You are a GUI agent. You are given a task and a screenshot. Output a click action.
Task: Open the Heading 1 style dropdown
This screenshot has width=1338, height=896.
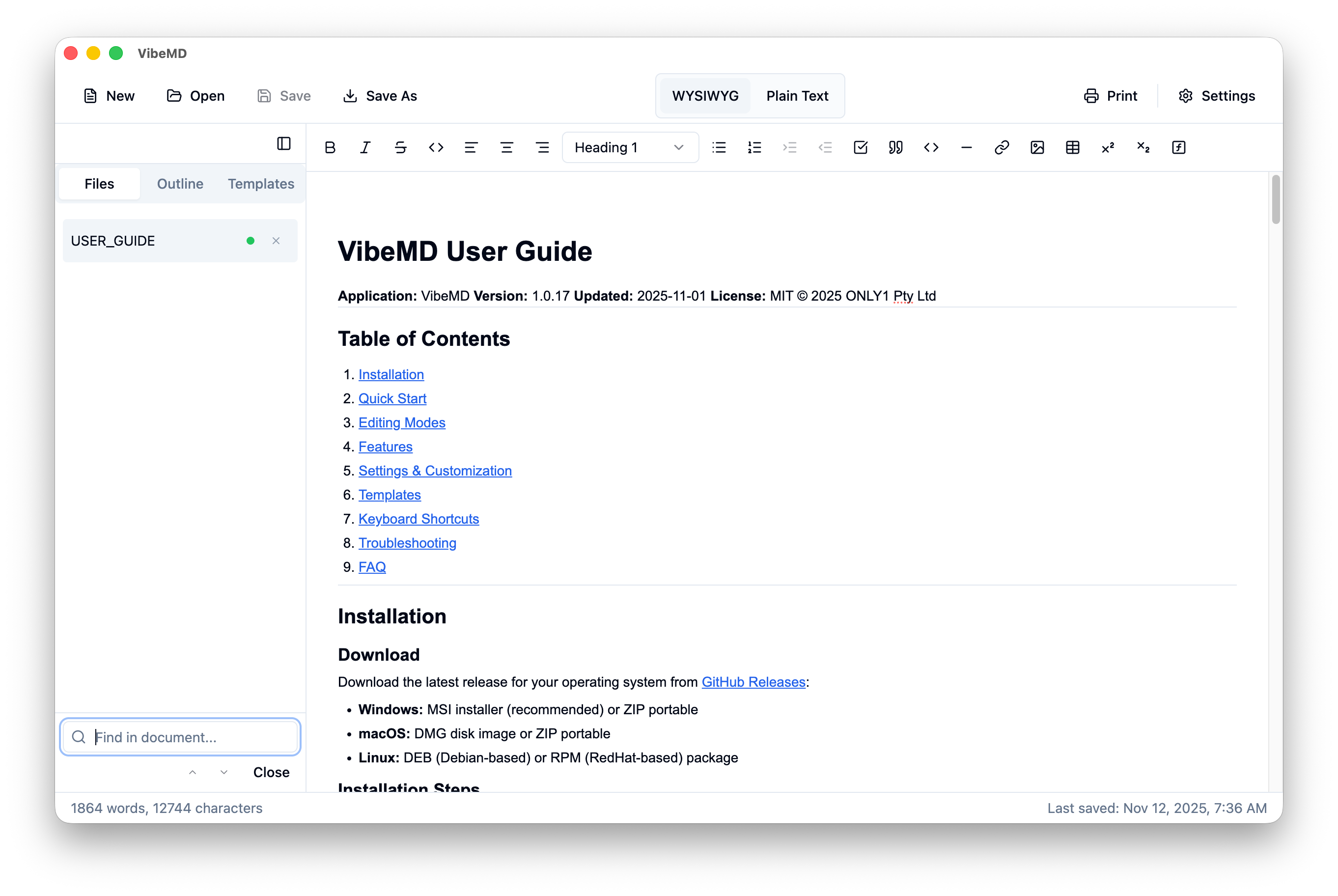[630, 147]
